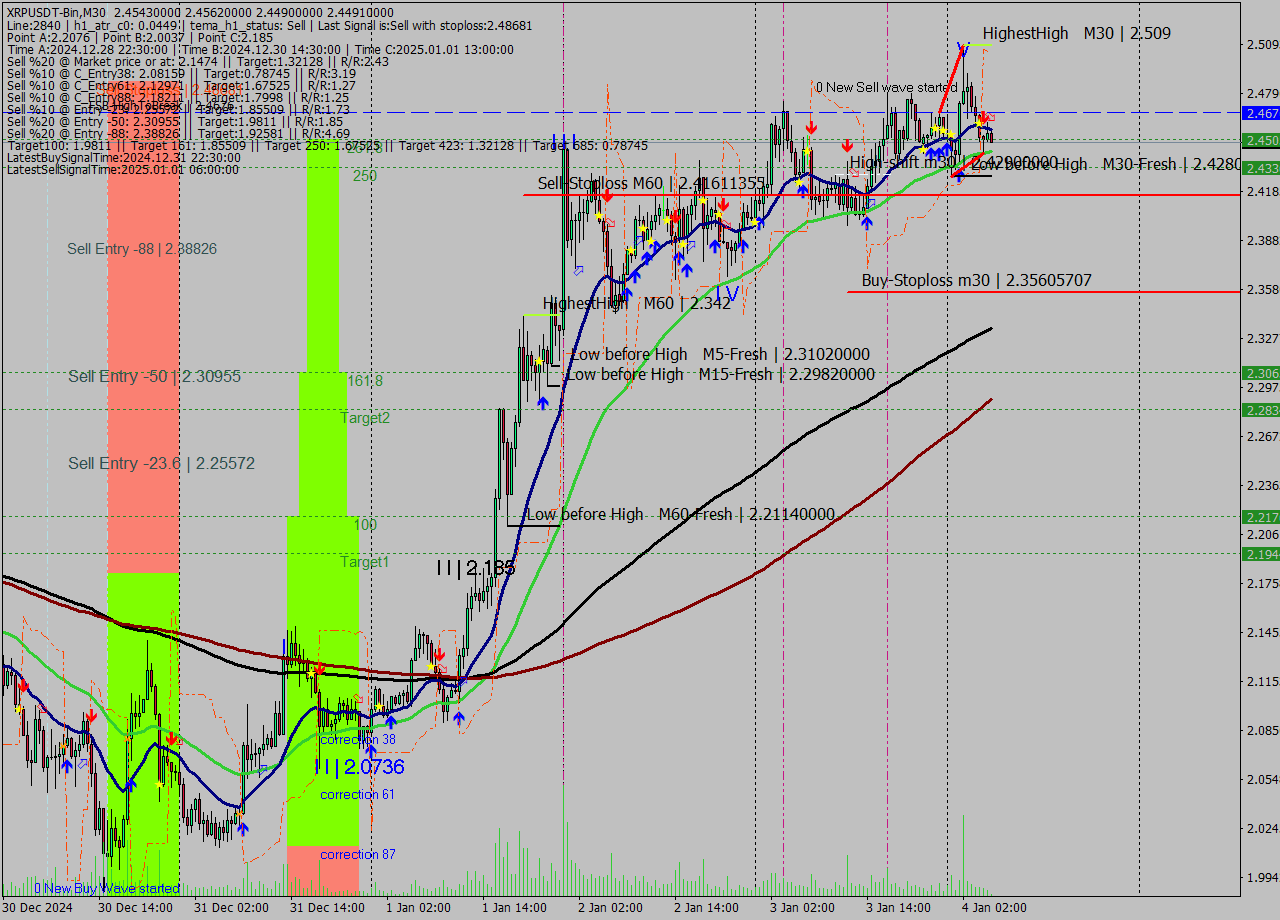Click the 31 Dec 14:00 time axis label
Image resolution: width=1280 pixels, height=920 pixels.
click(x=326, y=908)
